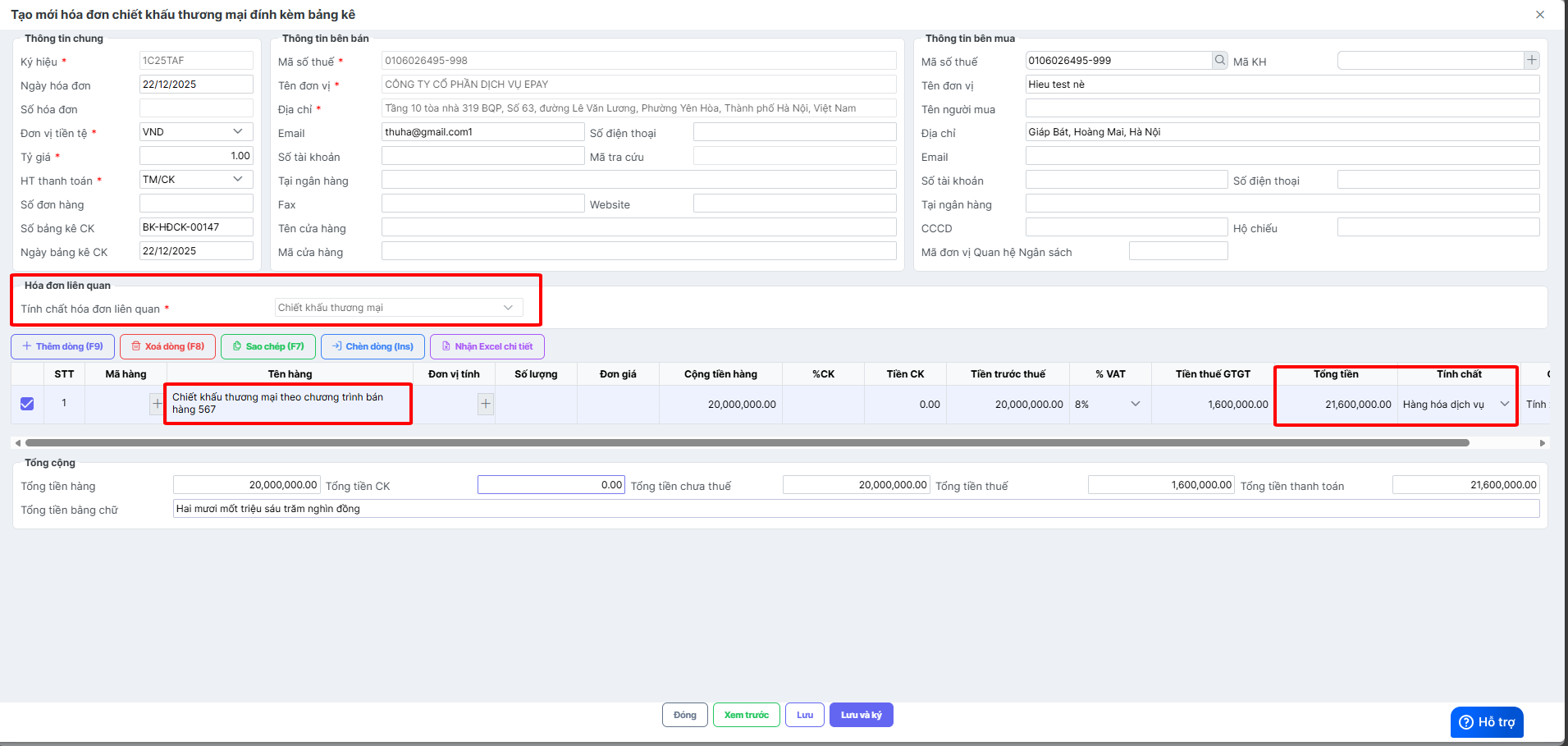The image size is (1568, 746).
Task: Click the search icon beside buyer tax code
Action: coord(1220,60)
